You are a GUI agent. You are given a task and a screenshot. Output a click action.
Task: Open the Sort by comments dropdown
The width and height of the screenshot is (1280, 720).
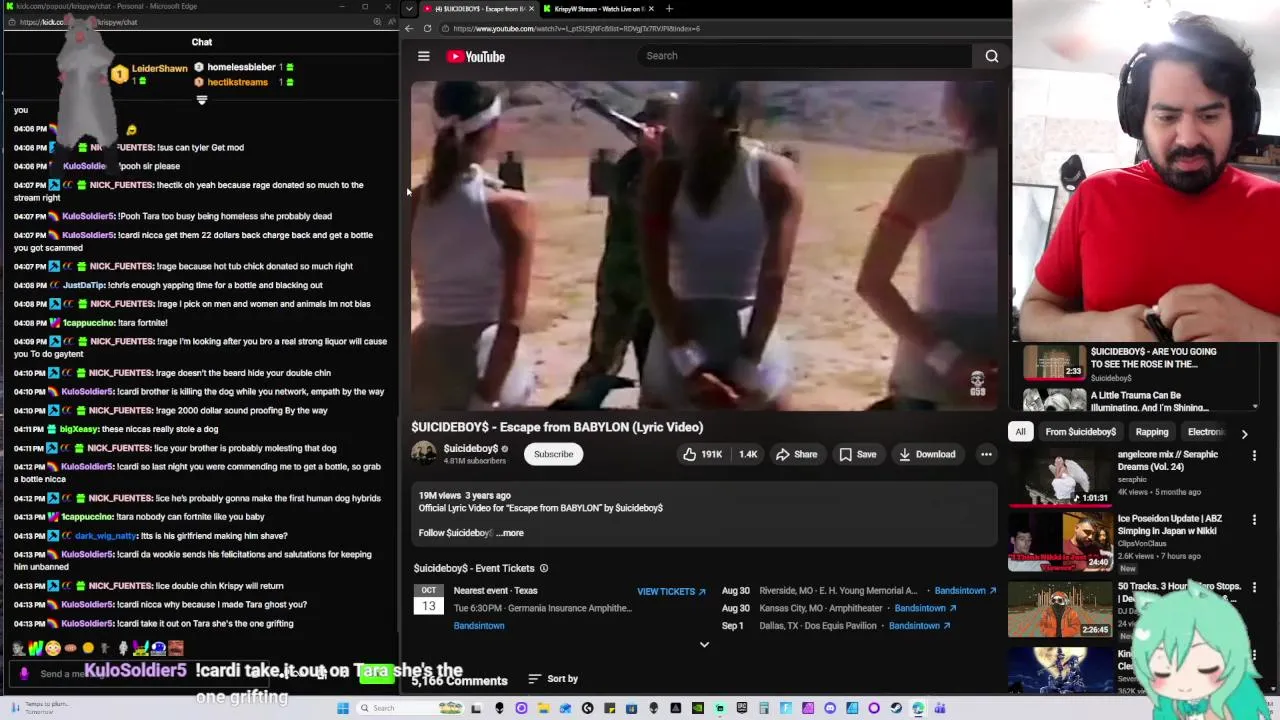(x=553, y=679)
